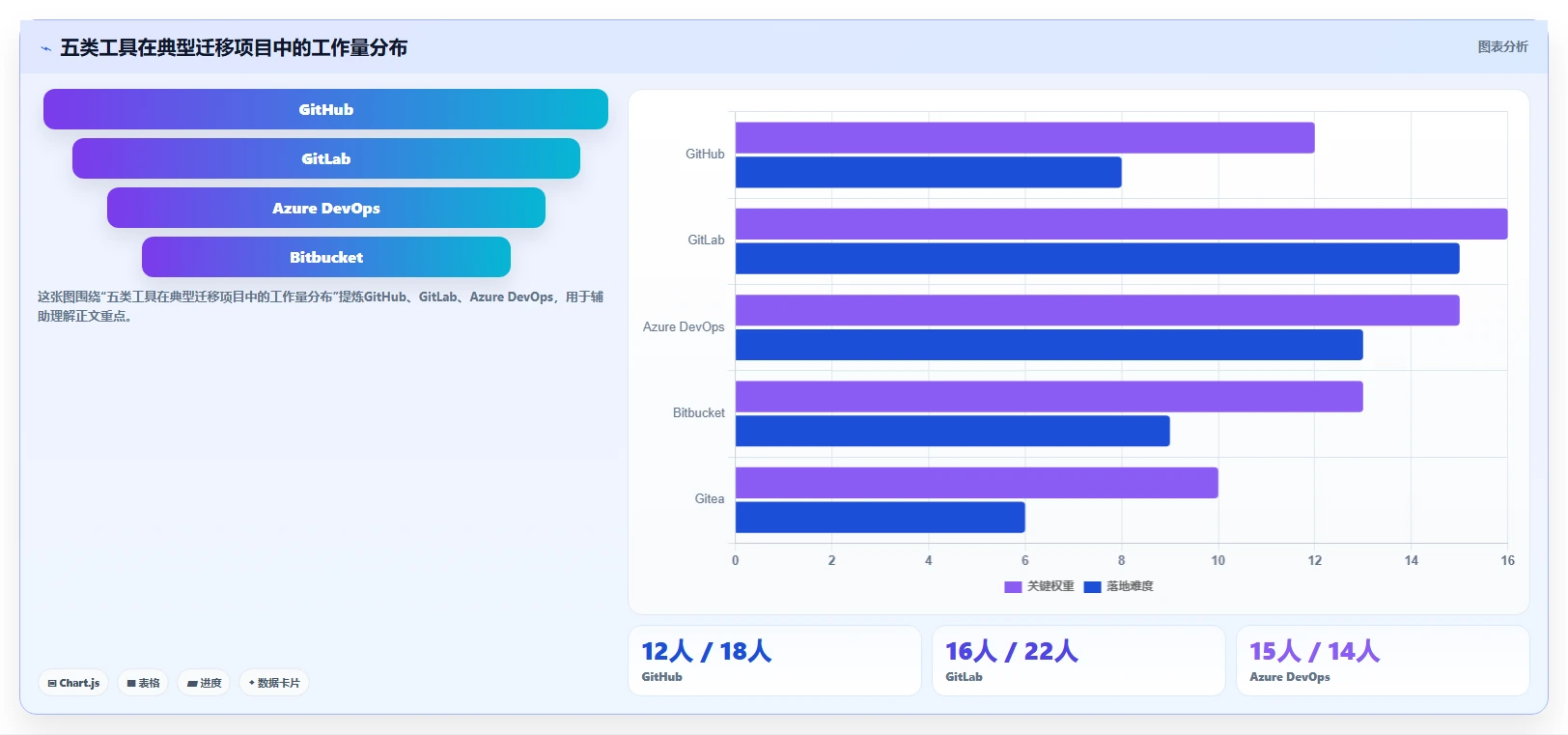1568x735 pixels.
Task: Click the 4 tick on the horizontal axis
Action: pos(929,560)
